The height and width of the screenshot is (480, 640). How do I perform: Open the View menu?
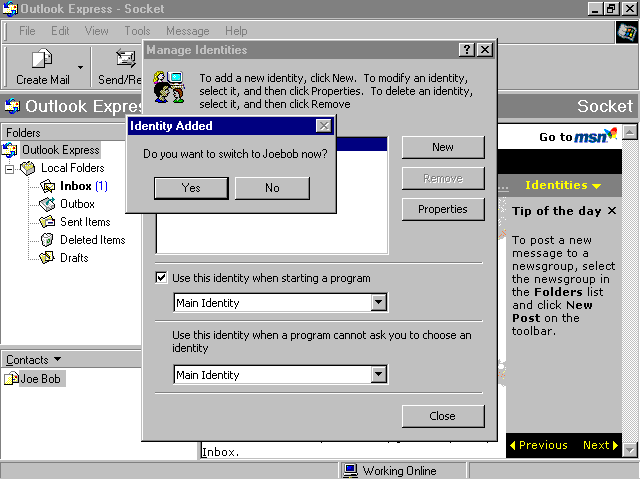[96, 31]
